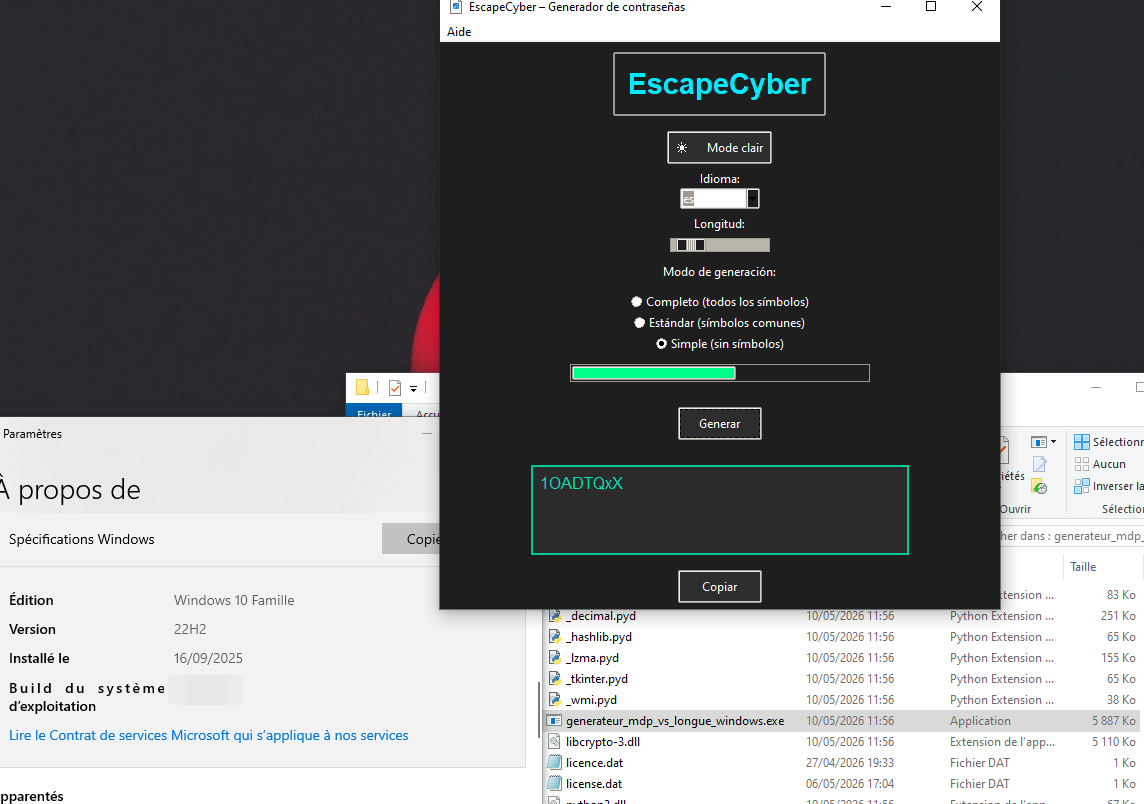The height and width of the screenshot is (804, 1144).
Task: Click the date 06/05/2026 17:04 cell
Action: [850, 784]
